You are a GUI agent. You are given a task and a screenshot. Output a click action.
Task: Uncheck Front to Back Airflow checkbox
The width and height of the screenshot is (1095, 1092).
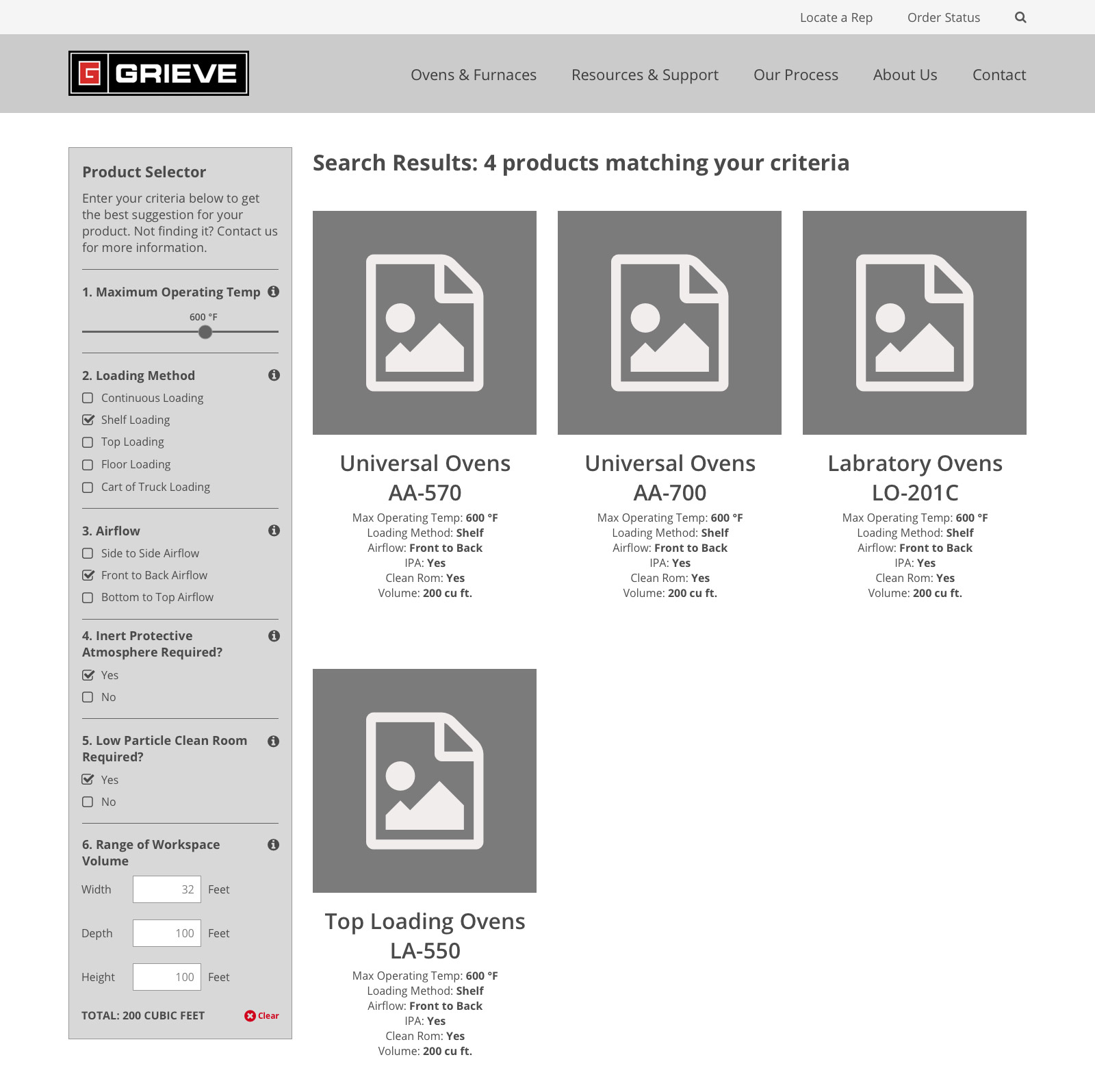[x=88, y=575]
